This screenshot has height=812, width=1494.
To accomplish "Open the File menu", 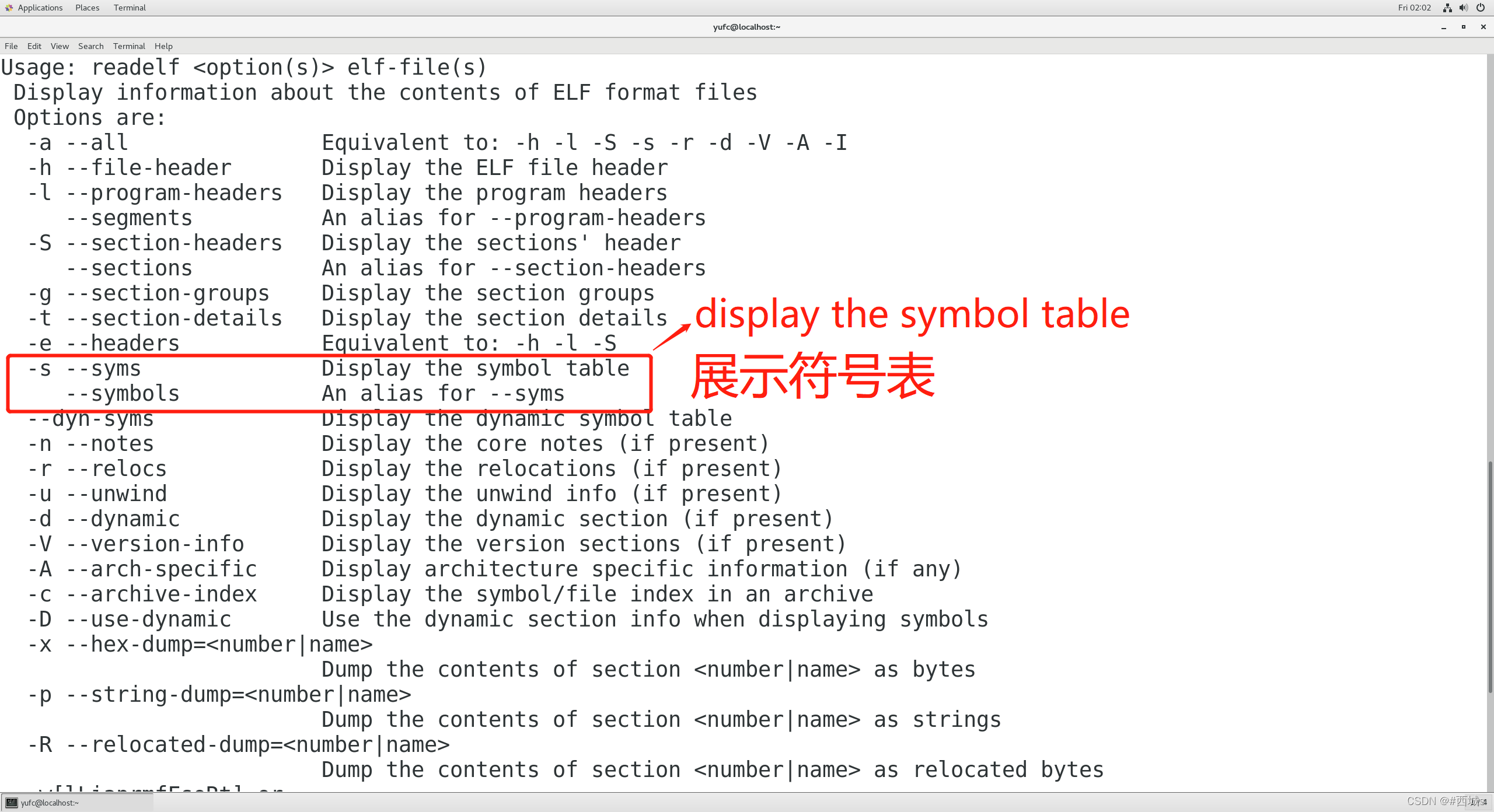I will (11, 46).
